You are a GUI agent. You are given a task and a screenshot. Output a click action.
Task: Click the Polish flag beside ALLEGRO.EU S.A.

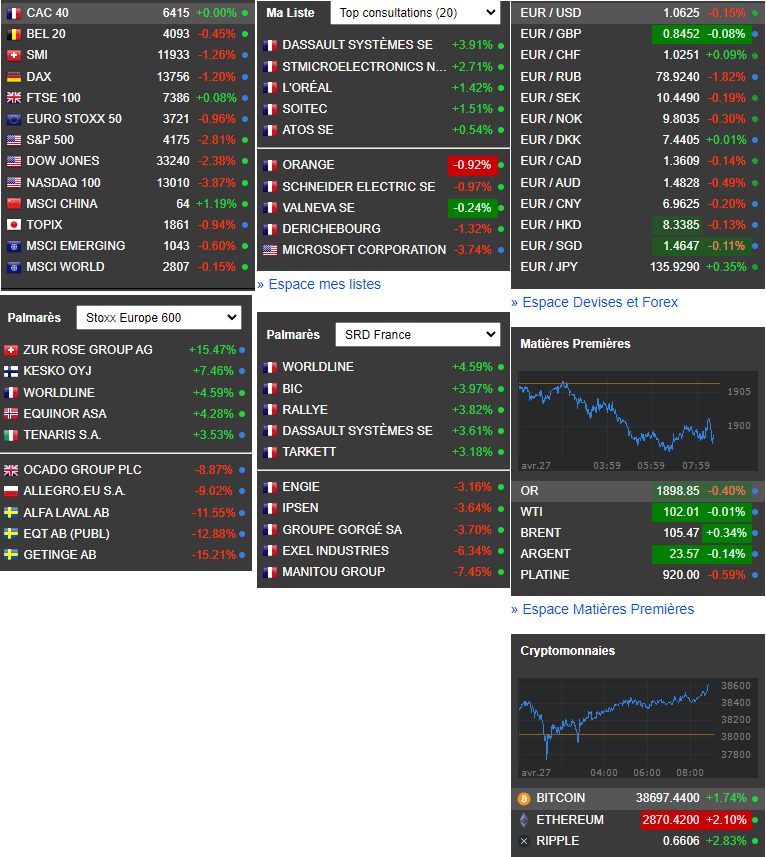click(11, 491)
